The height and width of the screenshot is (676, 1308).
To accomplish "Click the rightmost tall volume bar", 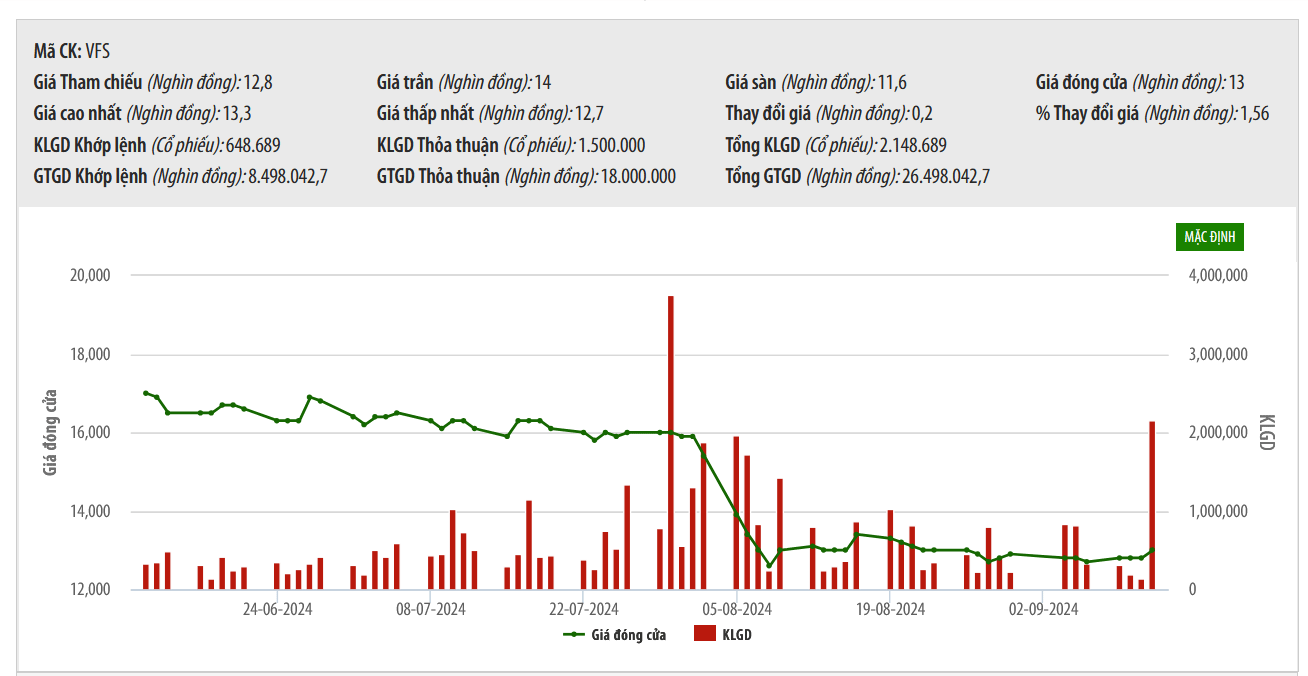I will tap(1152, 505).
